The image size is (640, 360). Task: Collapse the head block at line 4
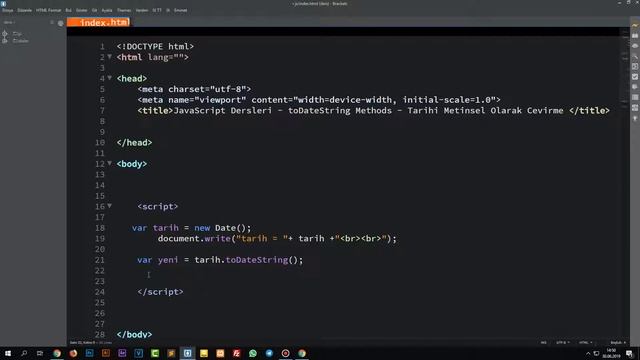(109, 78)
